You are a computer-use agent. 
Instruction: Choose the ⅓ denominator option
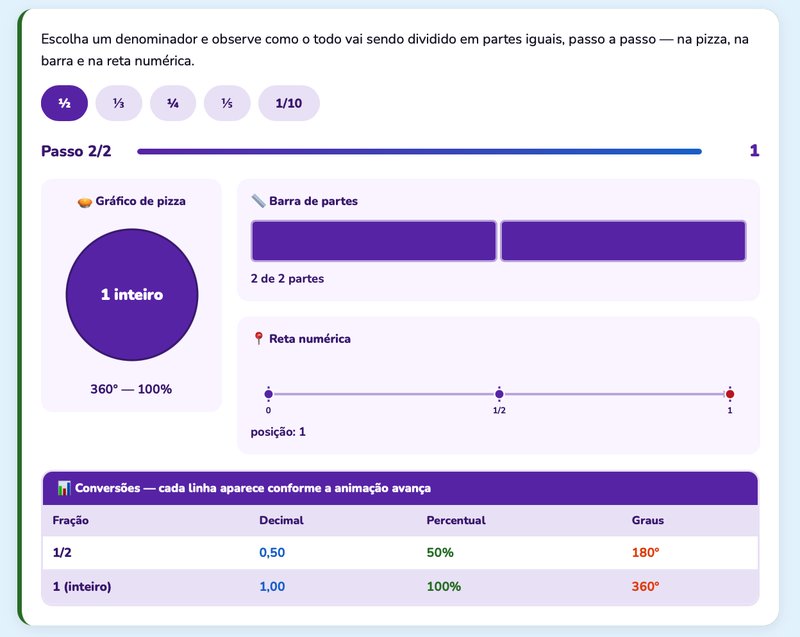[119, 103]
